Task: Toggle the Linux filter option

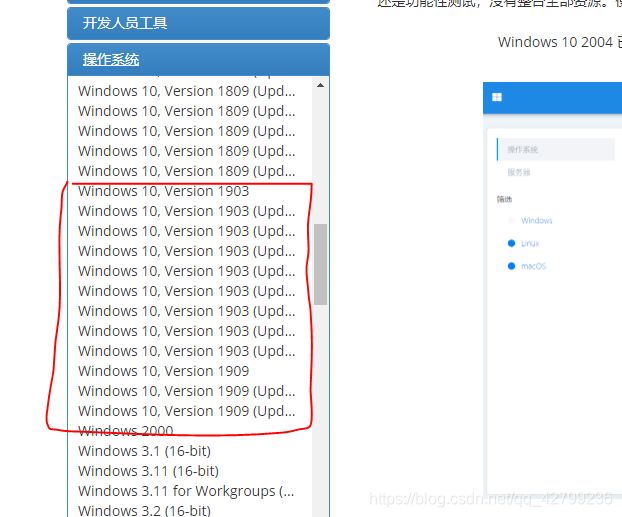Action: pos(524,243)
